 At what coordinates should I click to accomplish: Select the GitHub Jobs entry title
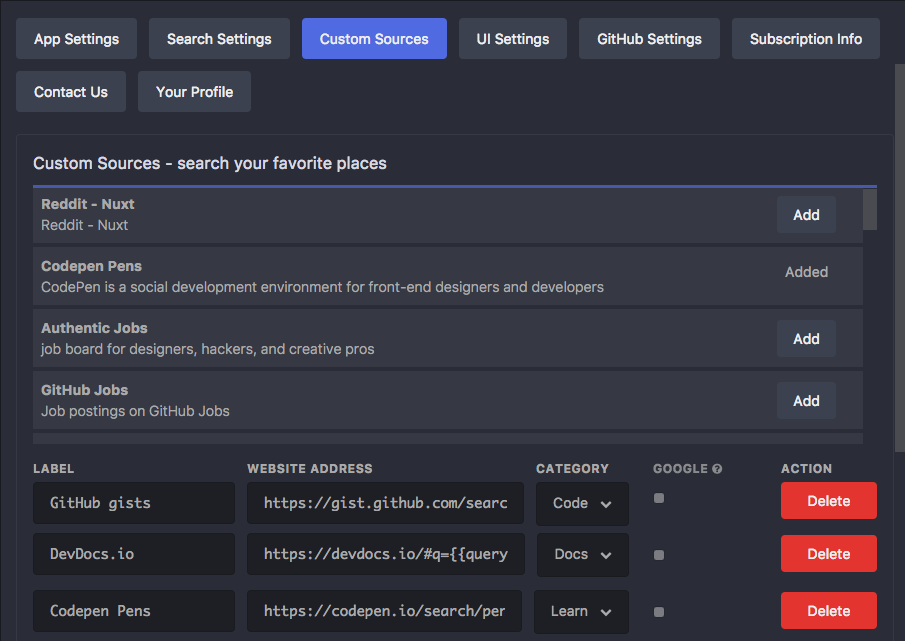84,390
